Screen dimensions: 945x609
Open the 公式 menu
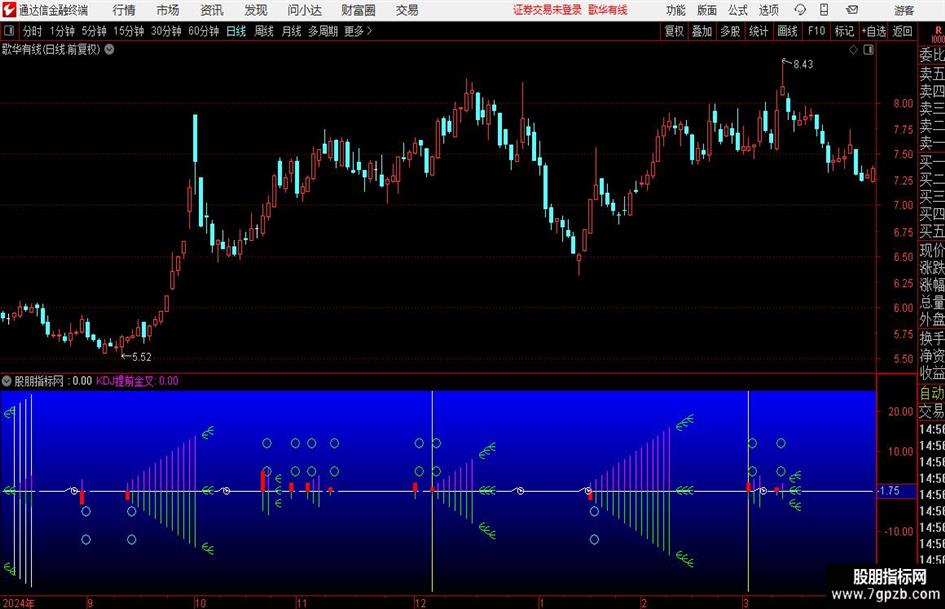[x=737, y=10]
